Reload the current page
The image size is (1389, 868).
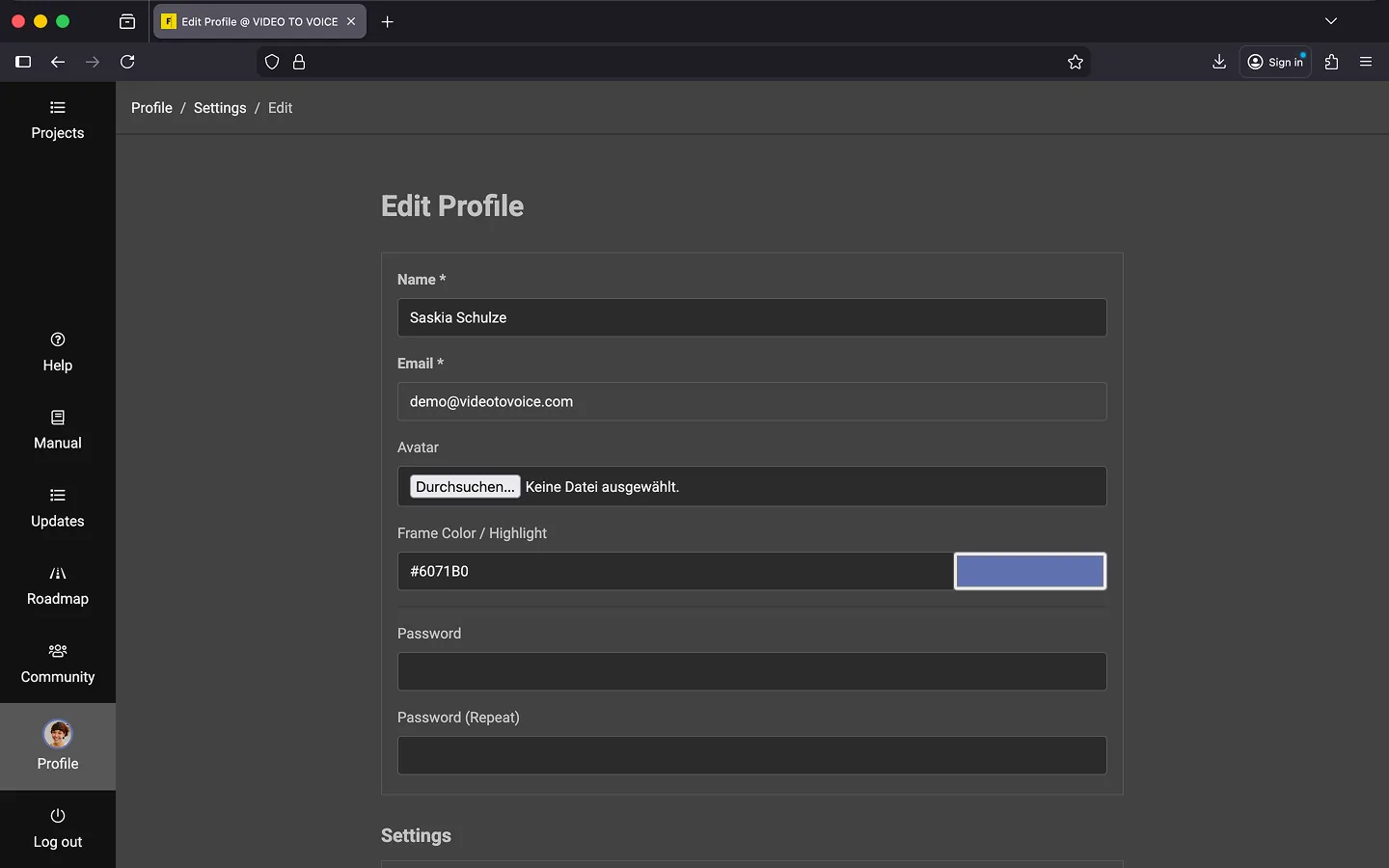[x=127, y=62]
